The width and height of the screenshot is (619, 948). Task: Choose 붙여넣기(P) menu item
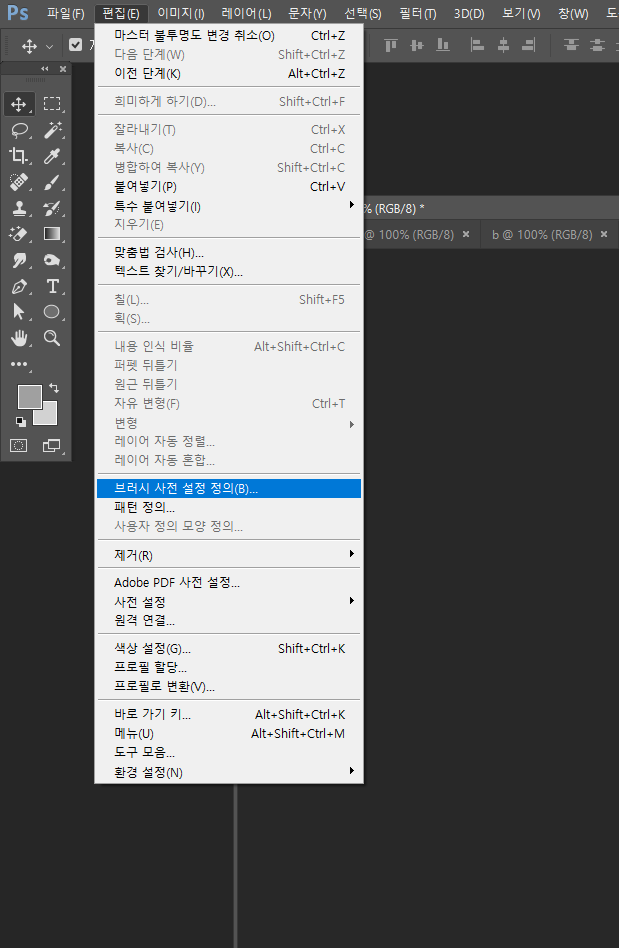pos(228,187)
